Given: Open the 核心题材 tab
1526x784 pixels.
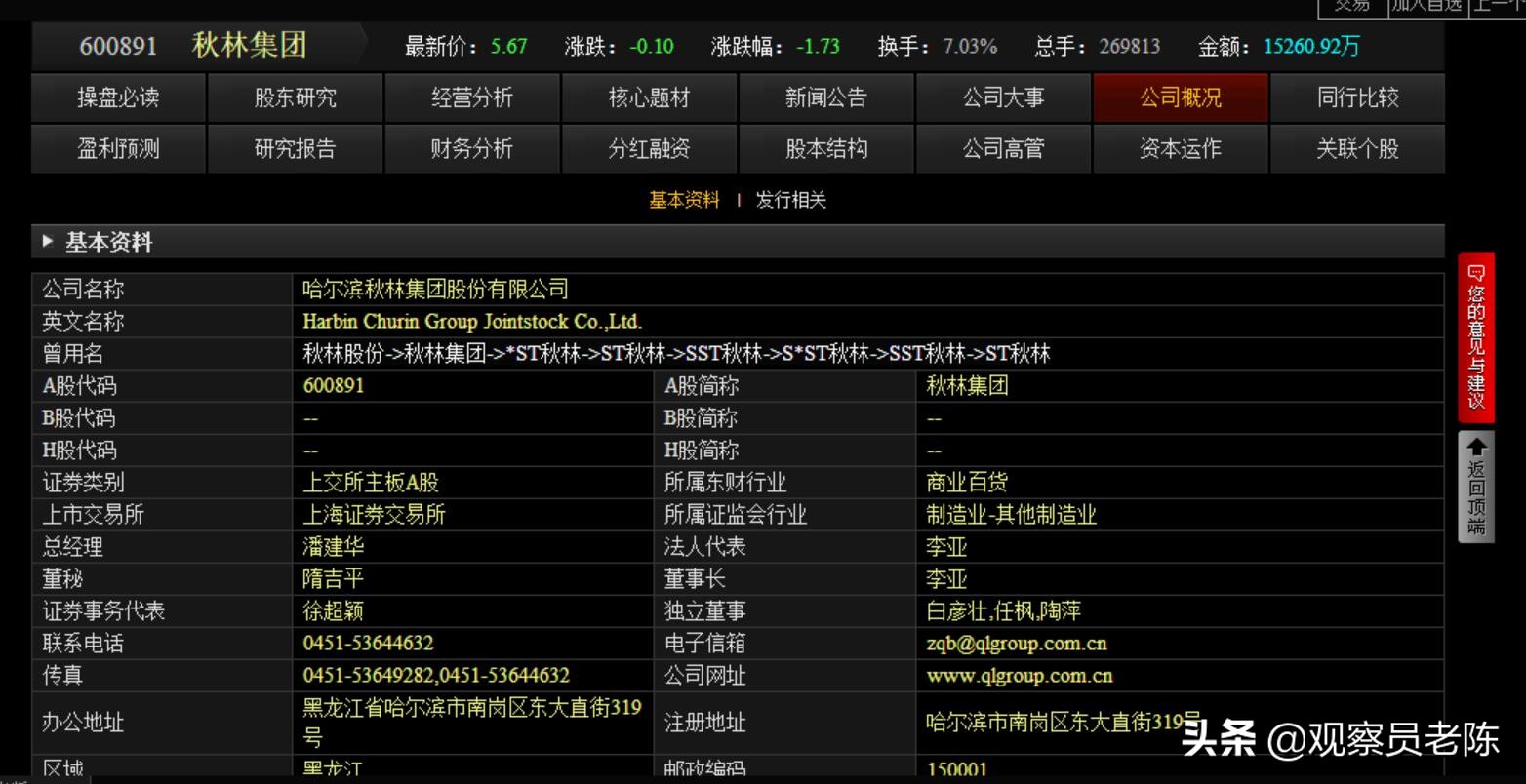Looking at the screenshot, I should click(650, 98).
